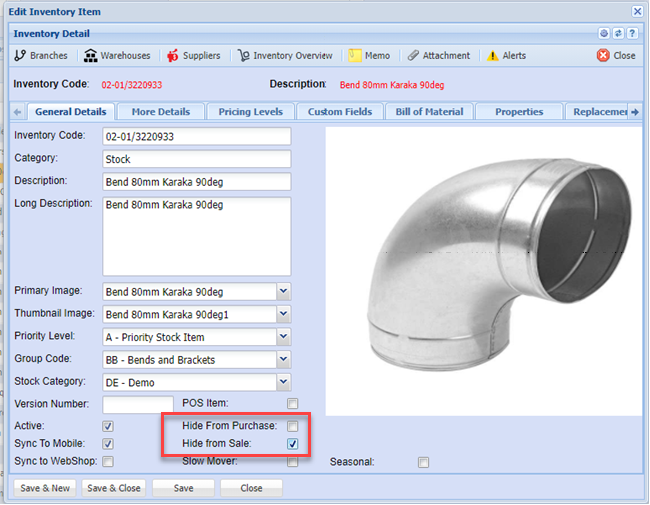Screen dimensions: 650x505
Task: Open the Inventory Overview icon
Action: [244, 56]
